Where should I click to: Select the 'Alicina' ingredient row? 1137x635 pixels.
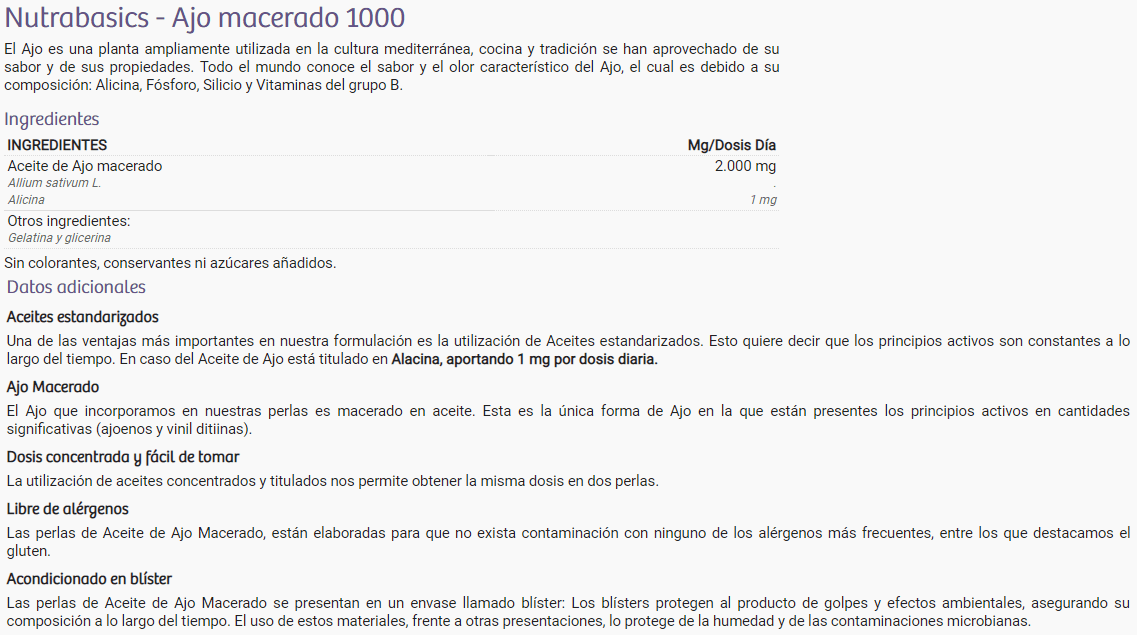click(392, 199)
